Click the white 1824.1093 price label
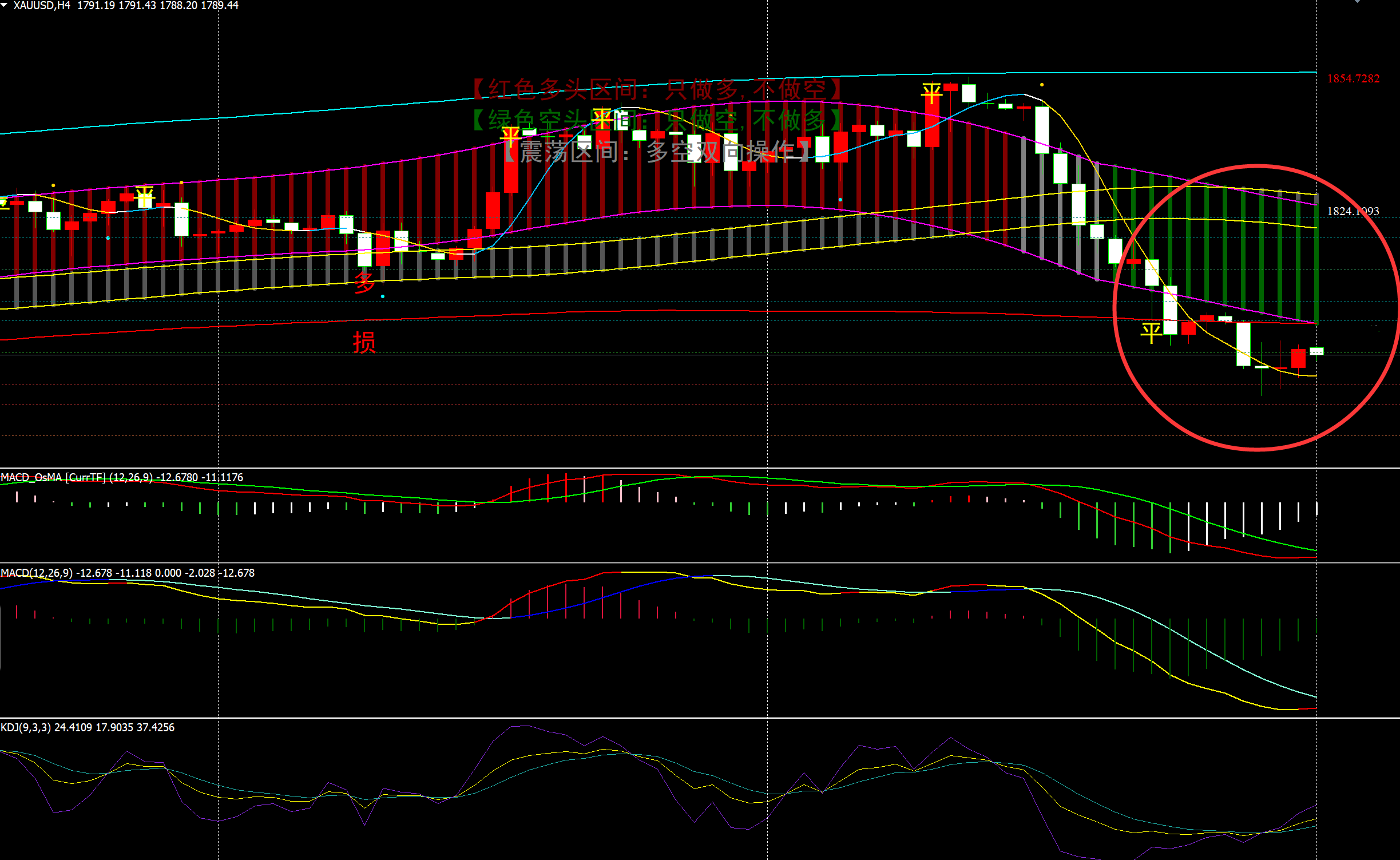Image resolution: width=1400 pixels, height=860 pixels. coord(1353,211)
